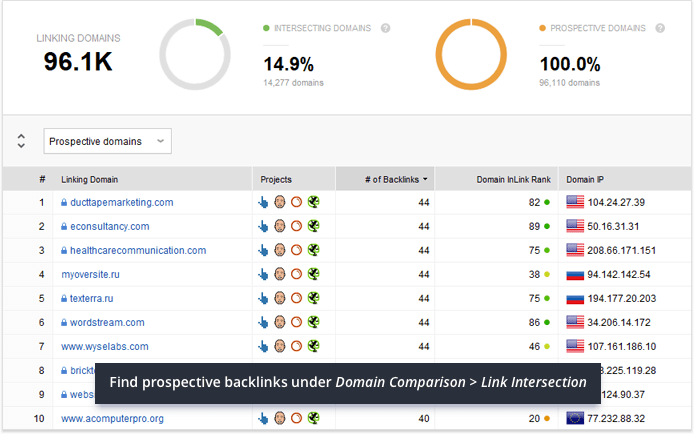
Task: Sort by # of Backlinks column
Action: click(x=385, y=179)
